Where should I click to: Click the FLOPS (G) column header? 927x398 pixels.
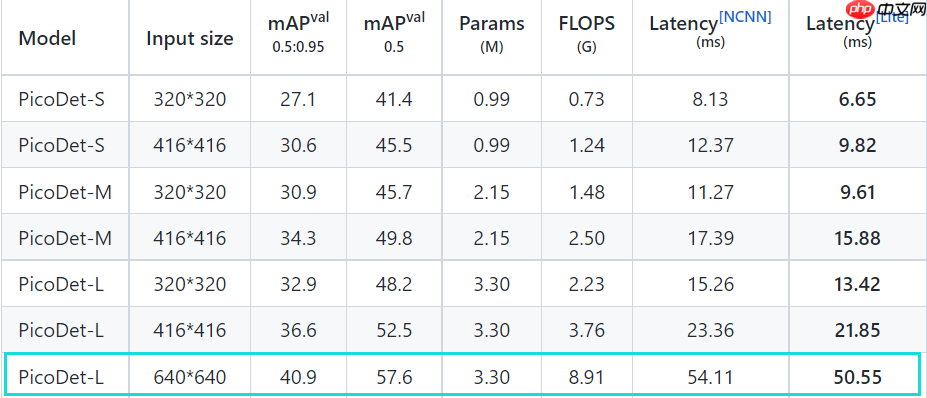[586, 33]
